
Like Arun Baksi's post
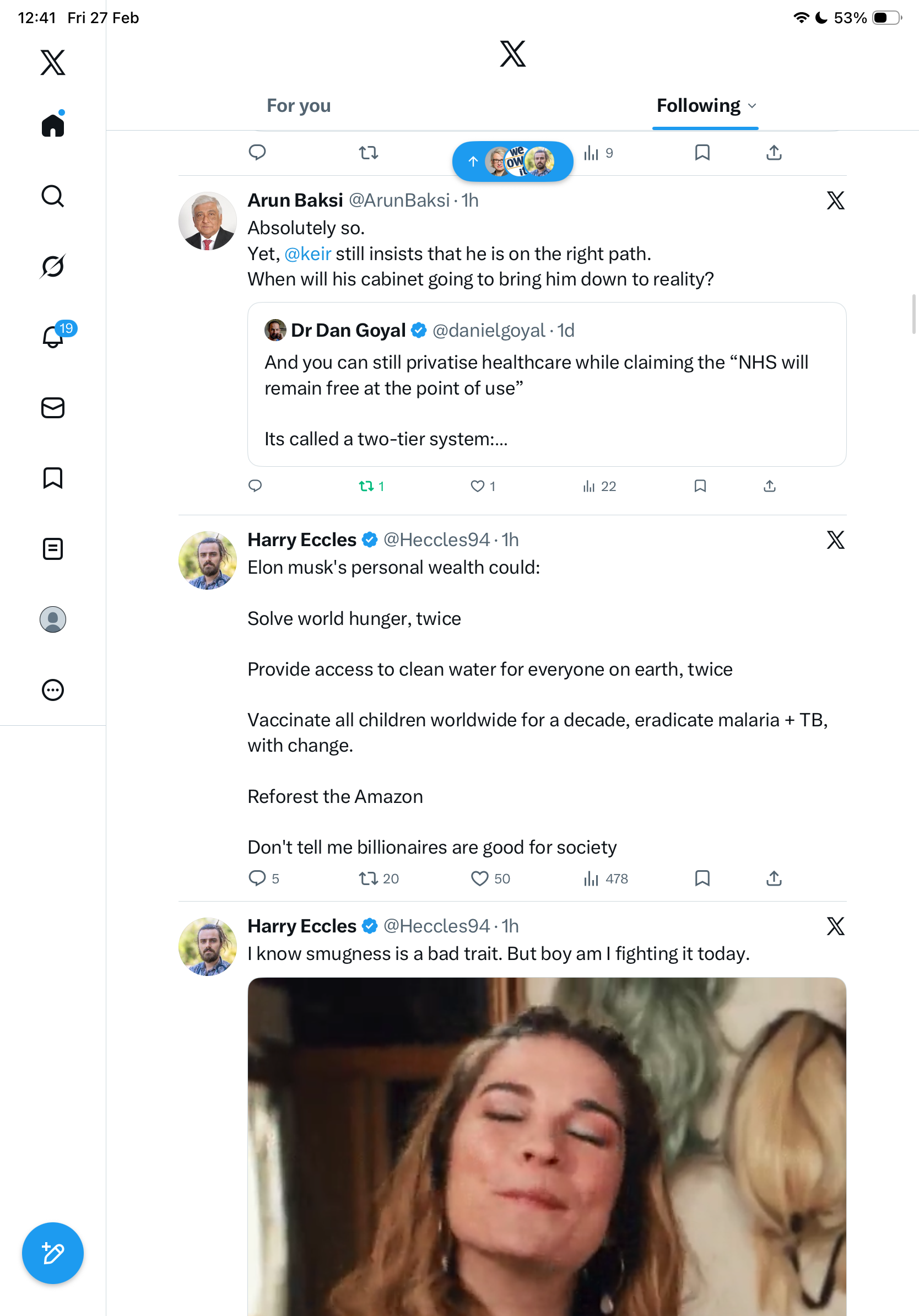477,486
